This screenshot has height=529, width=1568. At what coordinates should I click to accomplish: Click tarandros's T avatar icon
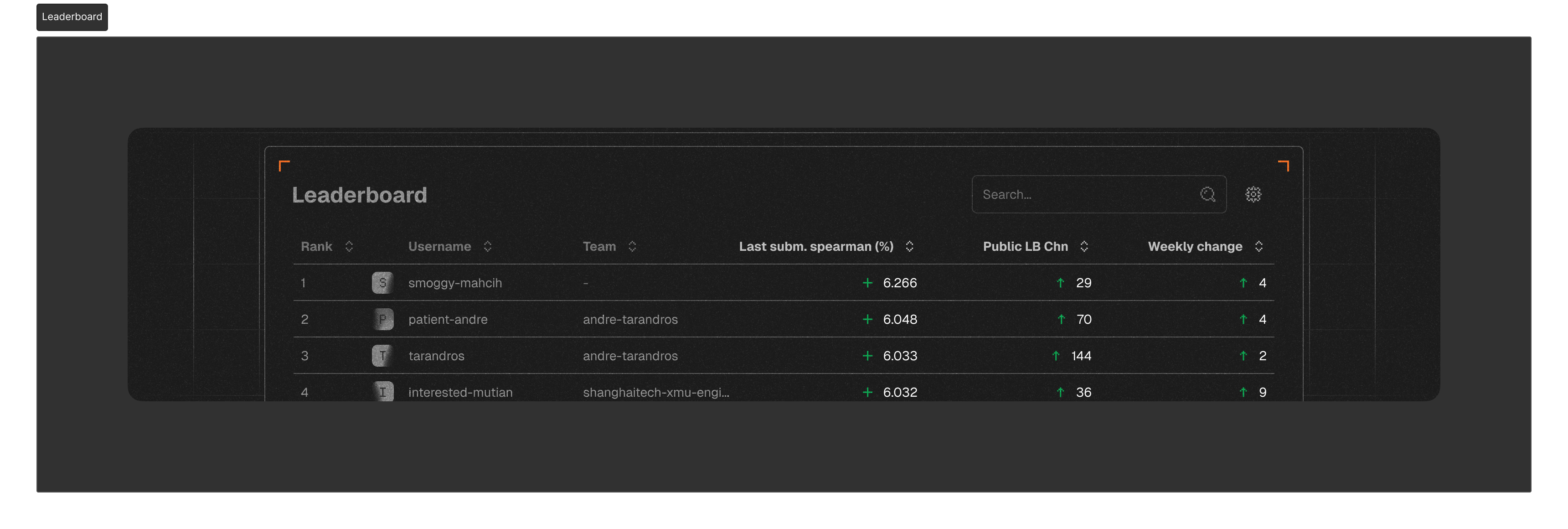click(382, 356)
